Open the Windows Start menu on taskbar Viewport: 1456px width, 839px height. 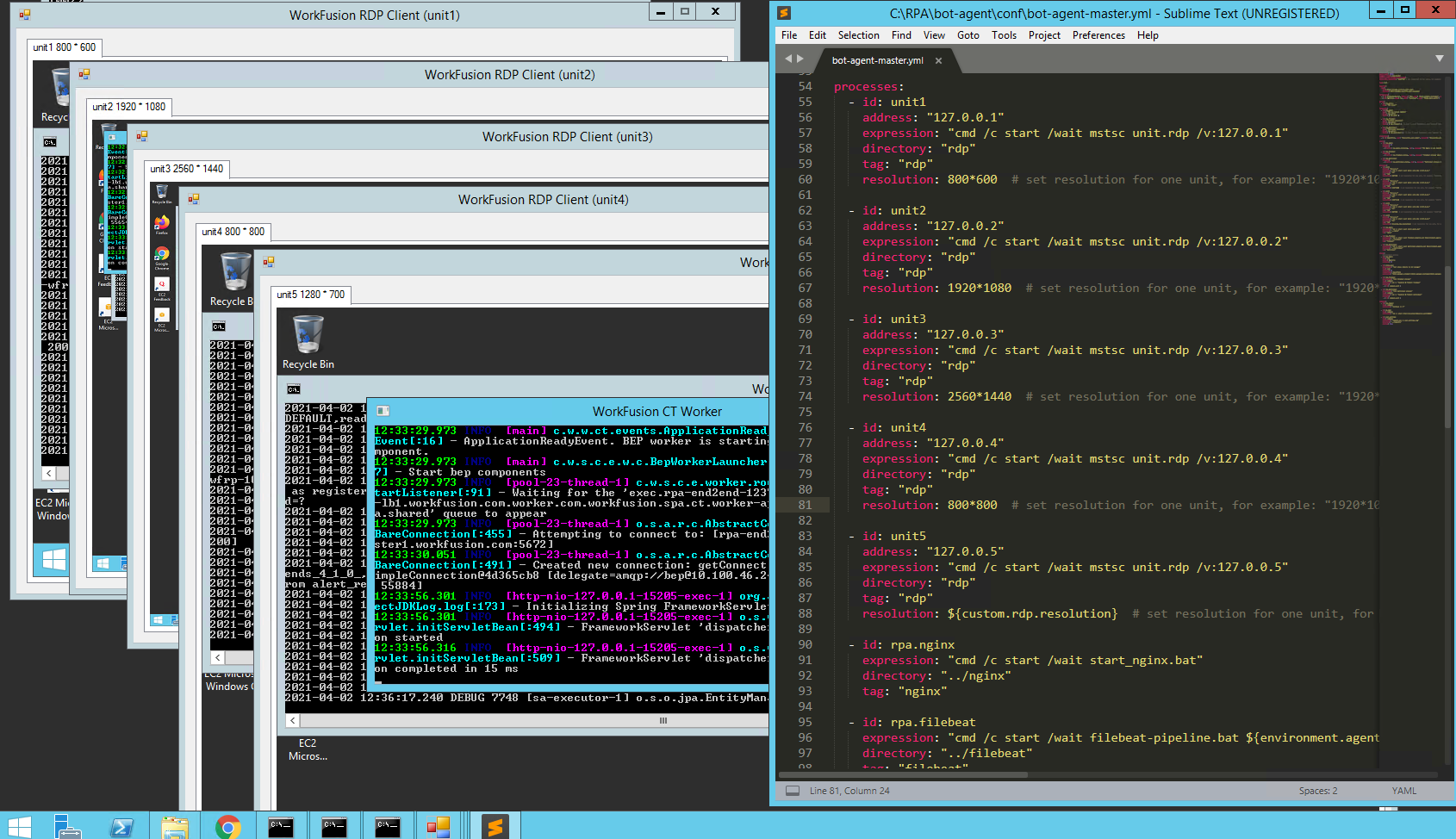tap(19, 827)
